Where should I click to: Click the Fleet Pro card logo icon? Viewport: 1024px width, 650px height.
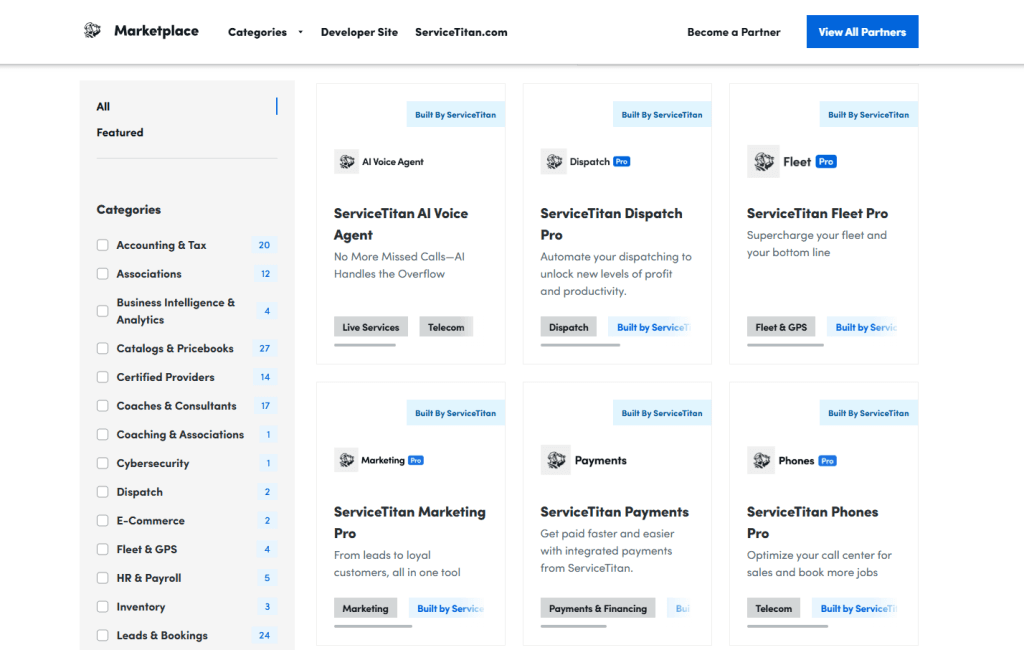tap(763, 162)
